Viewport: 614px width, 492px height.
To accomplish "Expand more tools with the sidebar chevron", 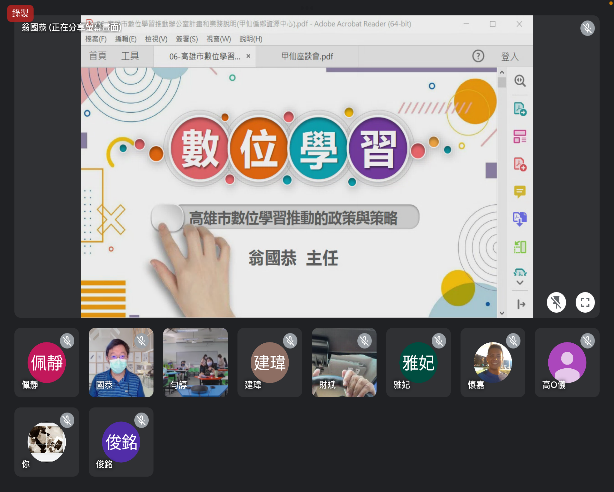I will point(520,282).
